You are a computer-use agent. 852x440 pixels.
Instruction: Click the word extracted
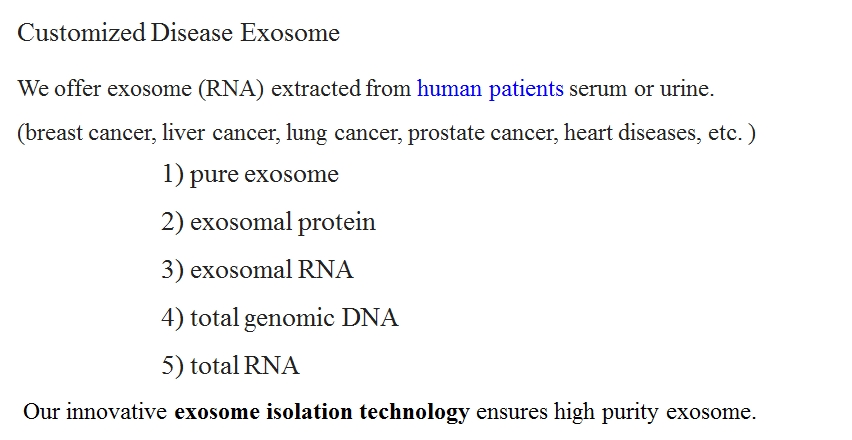click(x=315, y=89)
